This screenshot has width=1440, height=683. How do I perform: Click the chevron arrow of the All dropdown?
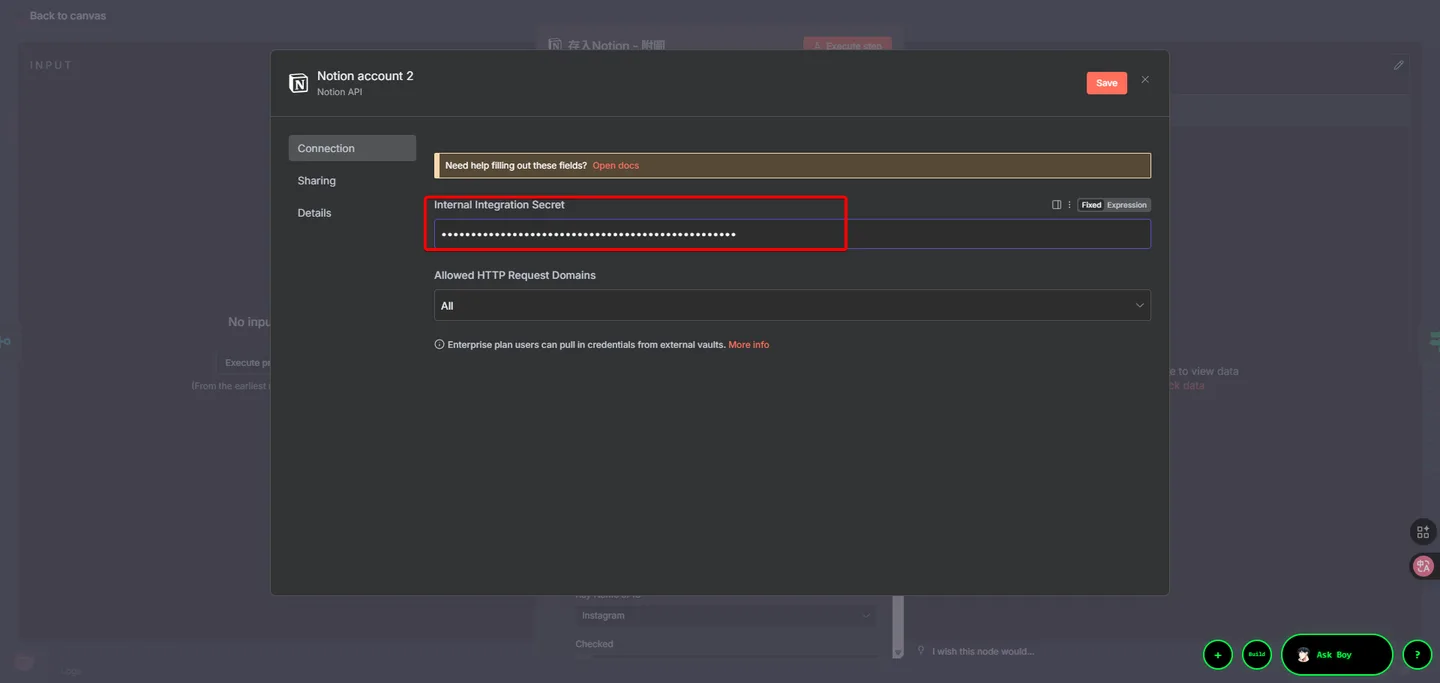pos(1139,305)
